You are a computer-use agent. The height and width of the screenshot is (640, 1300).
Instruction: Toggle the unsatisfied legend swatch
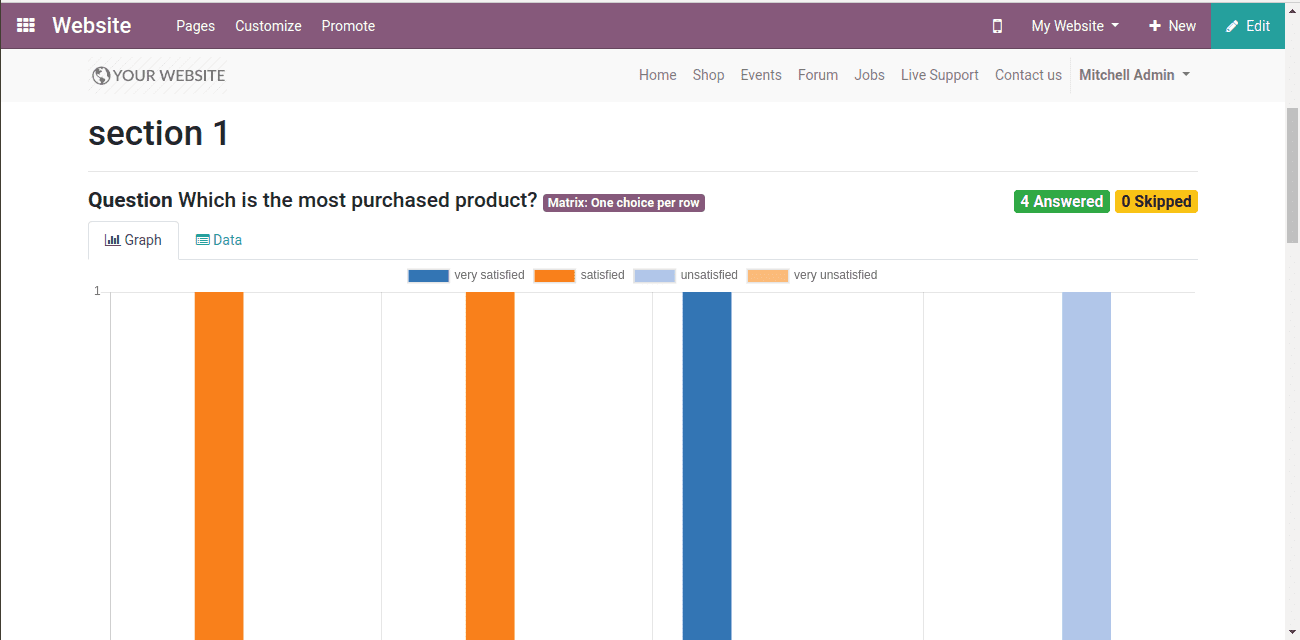tap(654, 276)
